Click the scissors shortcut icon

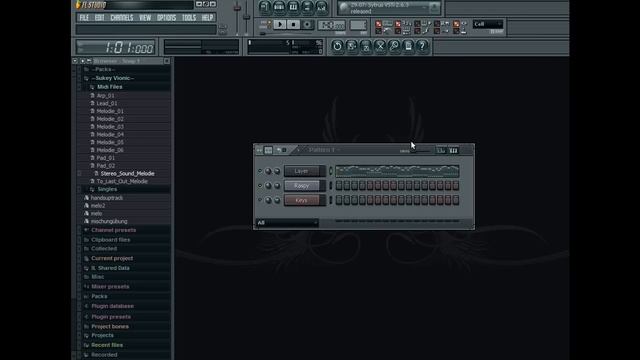coord(380,46)
